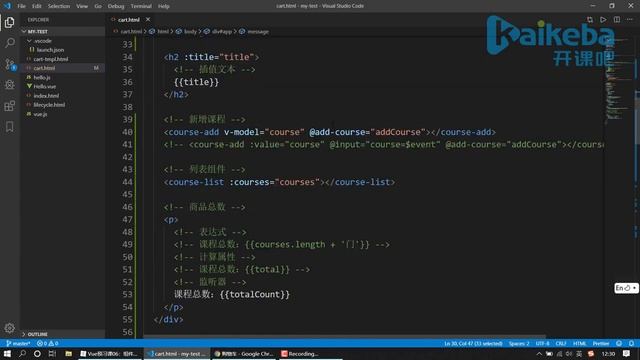Open Cortana from the taskbar

click(x=37, y=353)
